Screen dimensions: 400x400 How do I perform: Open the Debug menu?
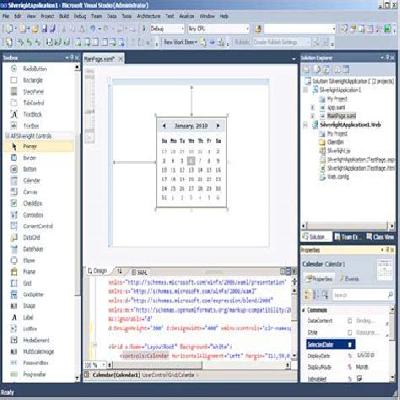tap(80, 16)
